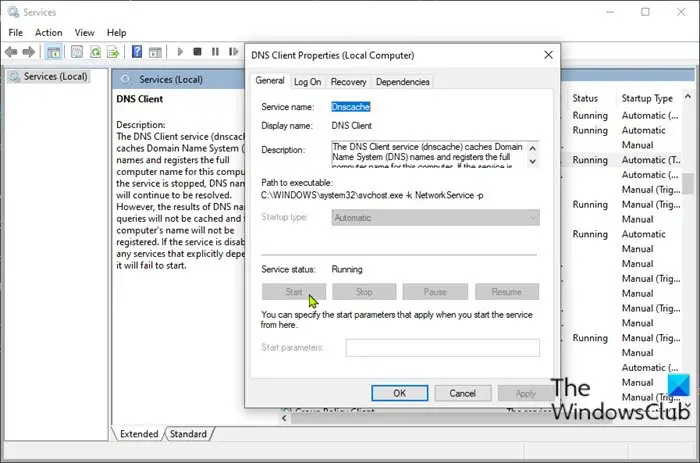Click the DNS Client display name text
700x463 pixels.
coord(352,126)
